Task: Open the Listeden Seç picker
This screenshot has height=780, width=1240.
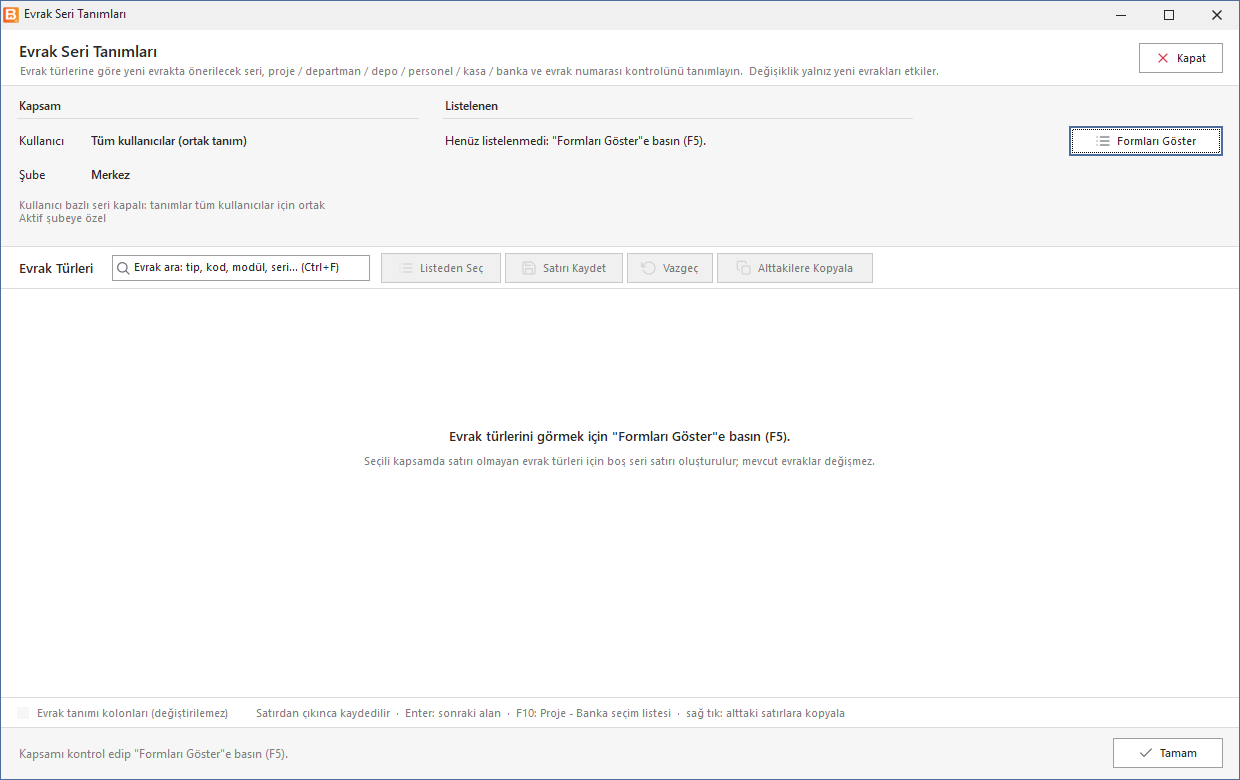Action: pos(441,268)
